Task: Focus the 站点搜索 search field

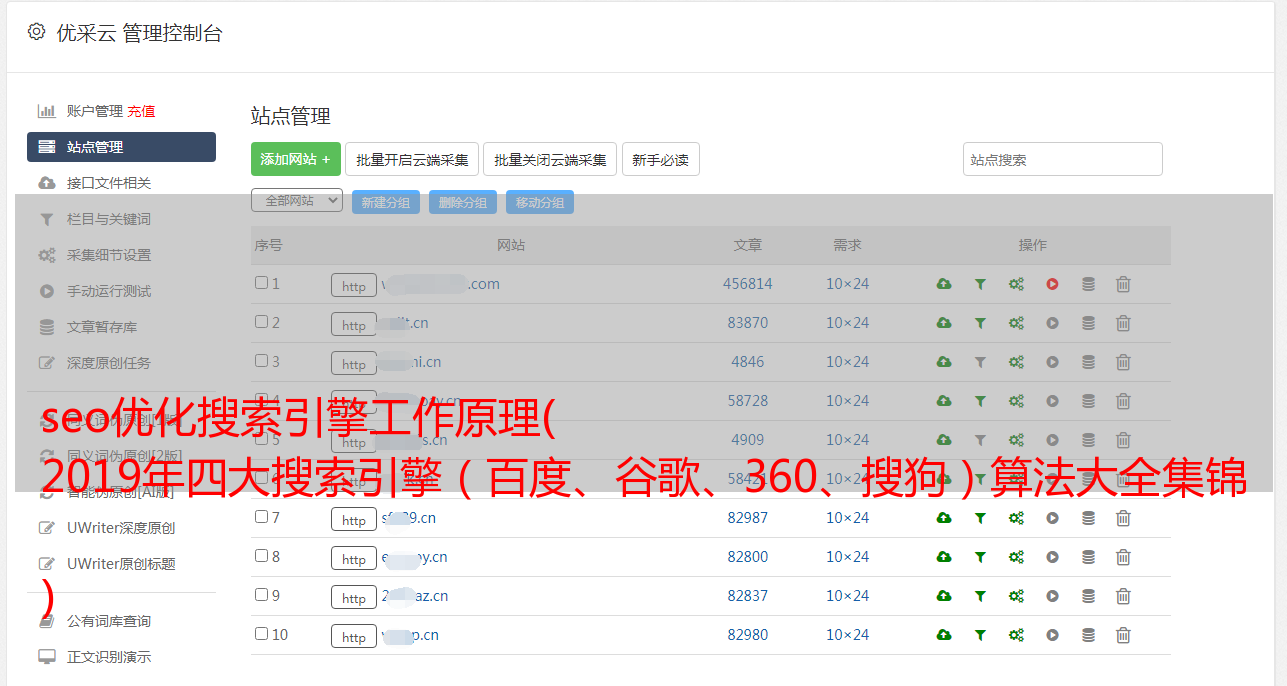Action: 1063,159
